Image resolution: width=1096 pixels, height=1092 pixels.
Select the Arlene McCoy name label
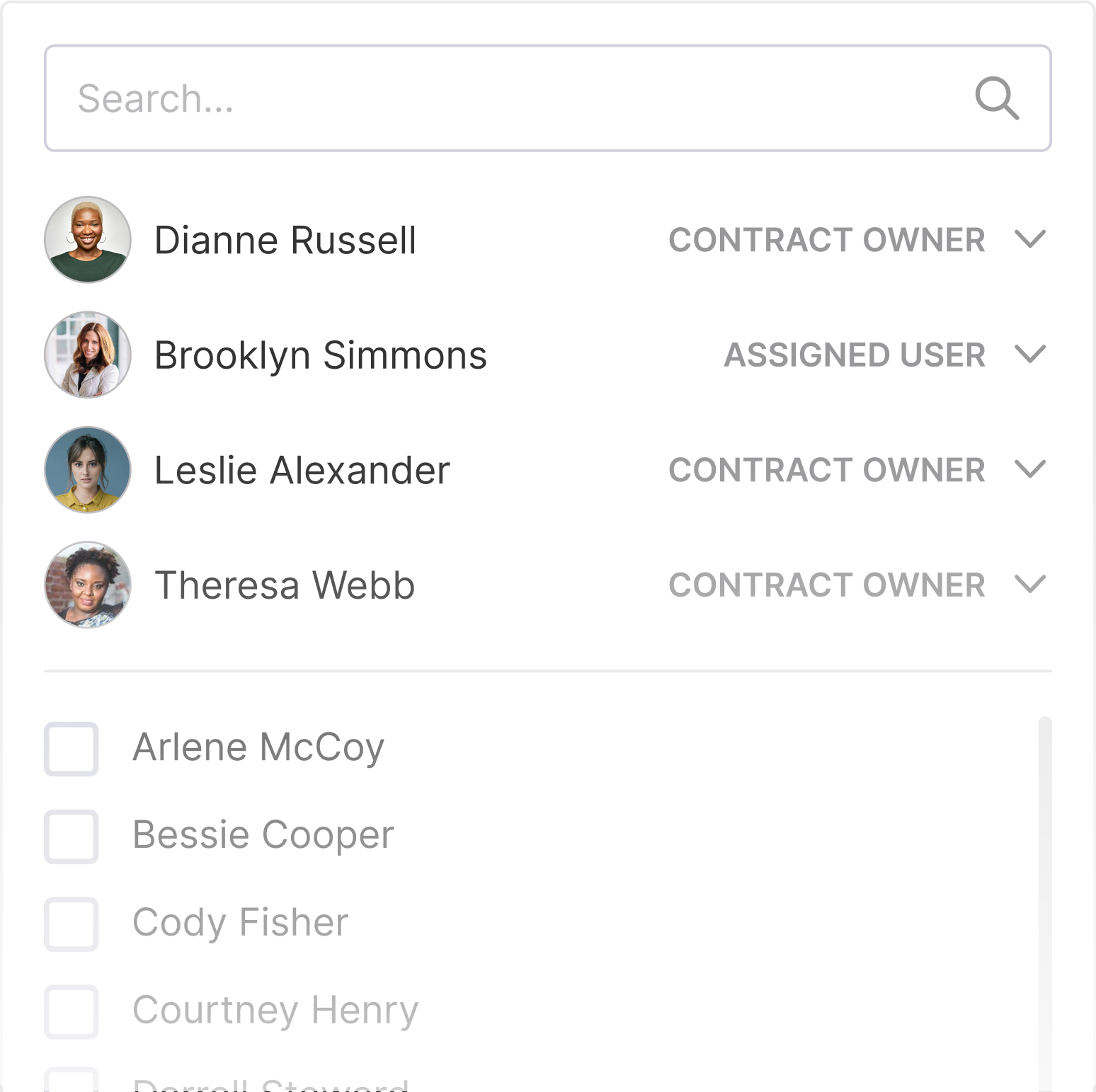258,748
